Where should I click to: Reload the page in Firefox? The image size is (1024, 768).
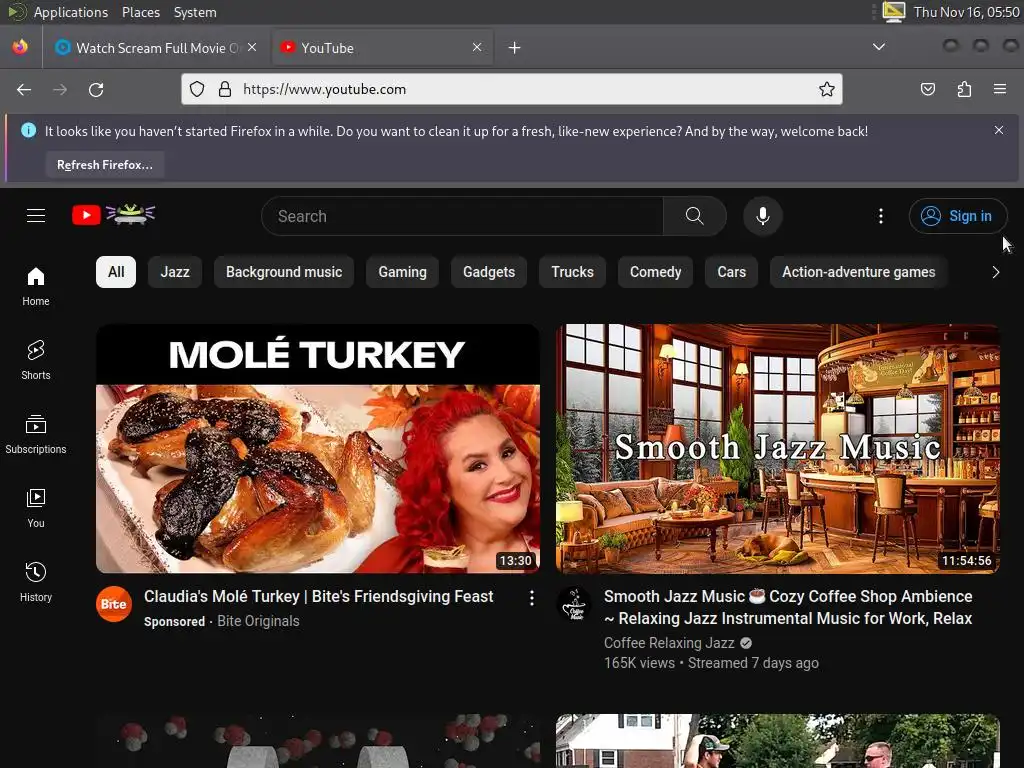pyautogui.click(x=96, y=89)
